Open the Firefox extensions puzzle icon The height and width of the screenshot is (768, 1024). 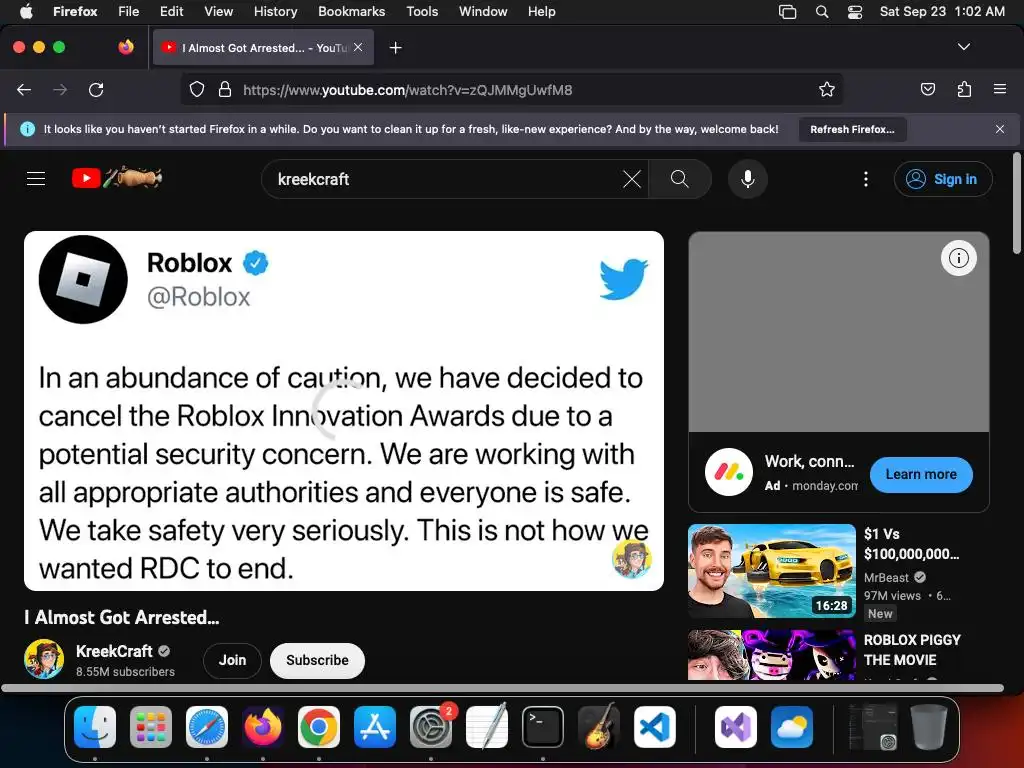pyautogui.click(x=964, y=89)
